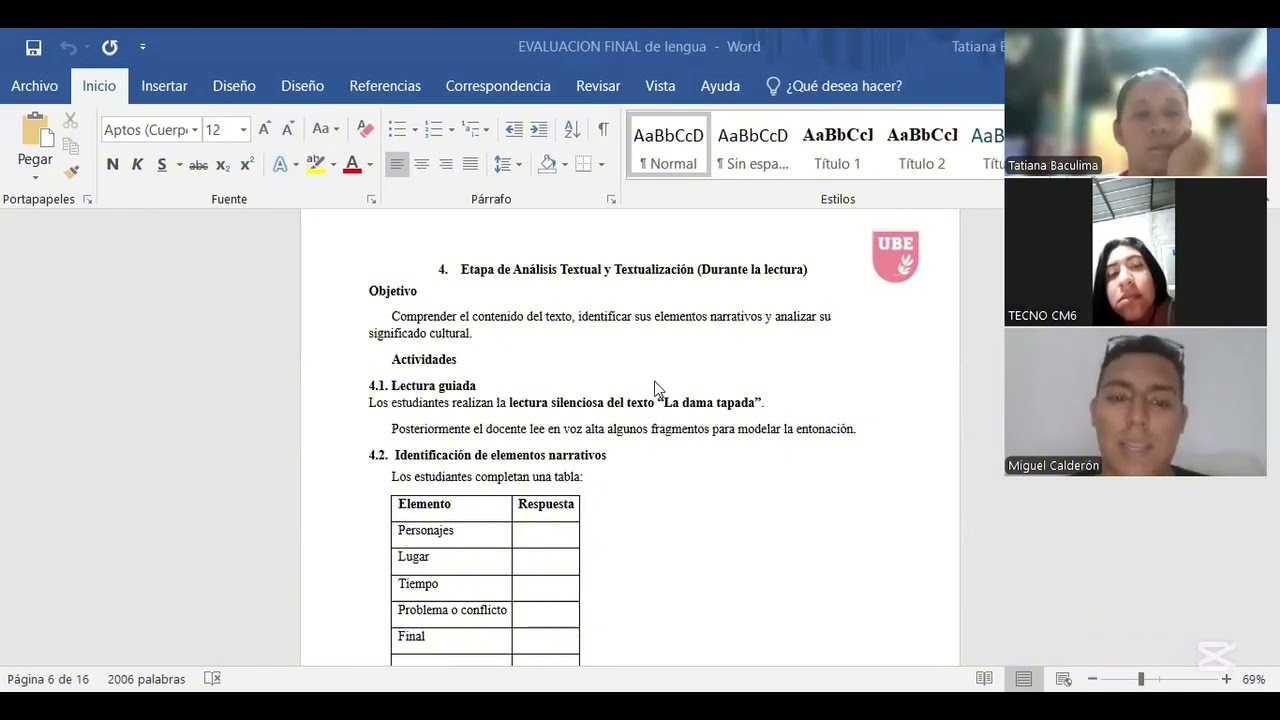Decrease font size with the smaller A
This screenshot has width=1280, height=720.
click(288, 129)
